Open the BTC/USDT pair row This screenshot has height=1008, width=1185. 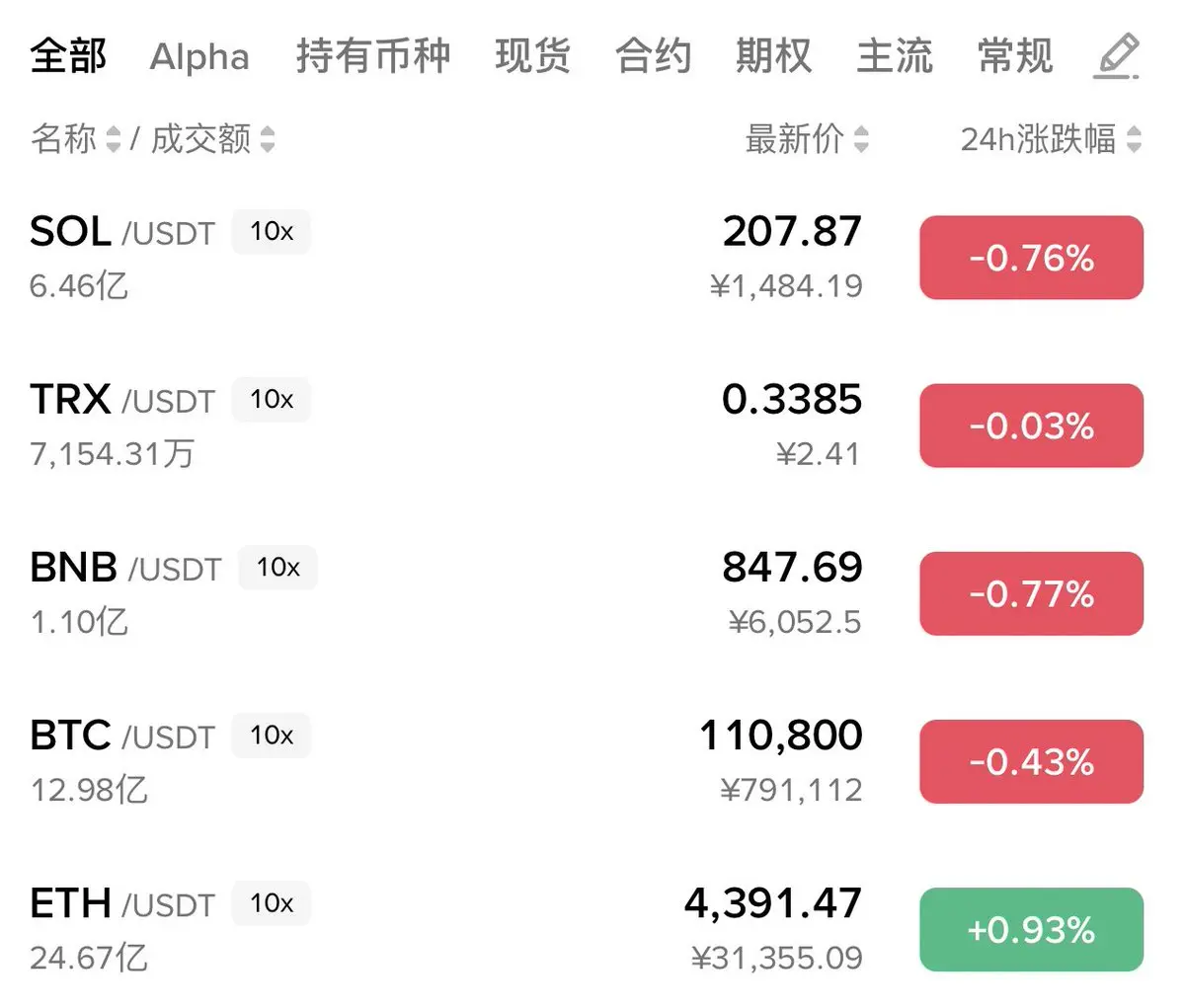[592, 761]
